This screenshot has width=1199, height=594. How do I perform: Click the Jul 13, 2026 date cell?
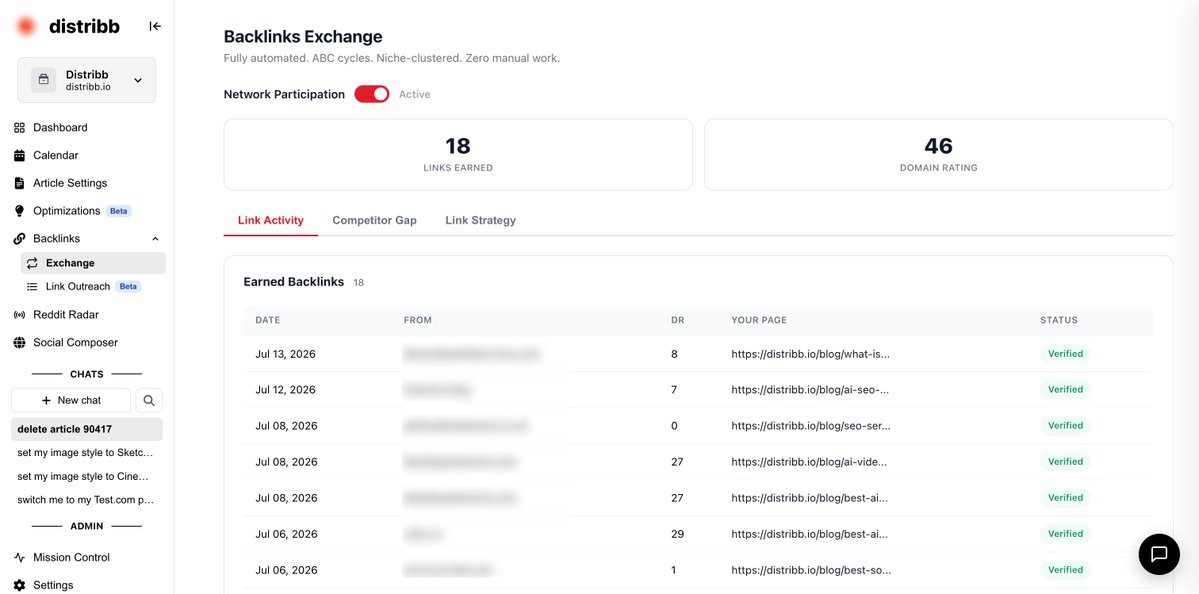pos(285,354)
